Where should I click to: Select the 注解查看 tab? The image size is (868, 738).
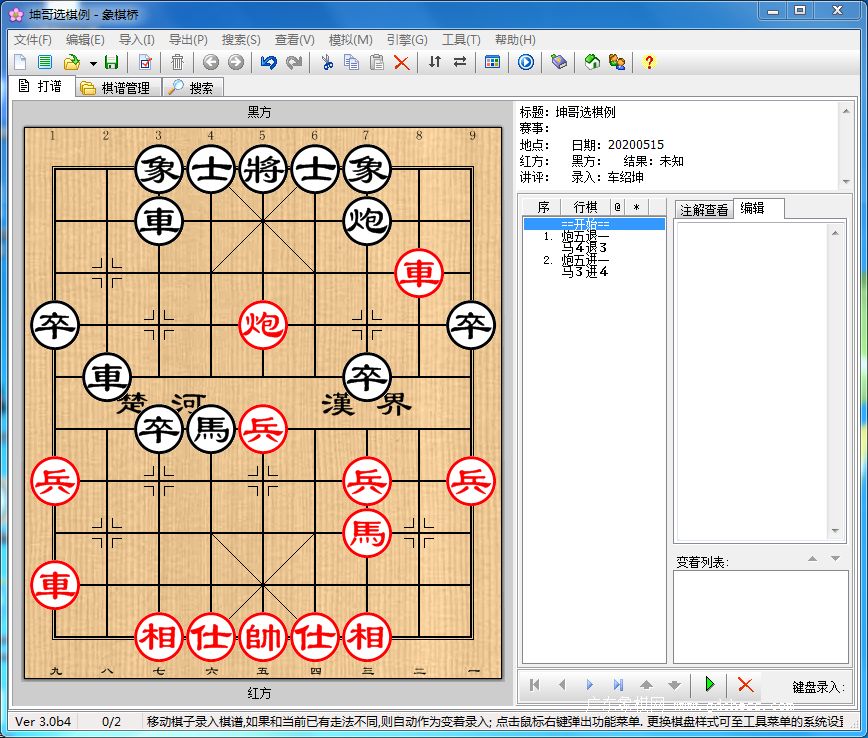[x=704, y=210]
